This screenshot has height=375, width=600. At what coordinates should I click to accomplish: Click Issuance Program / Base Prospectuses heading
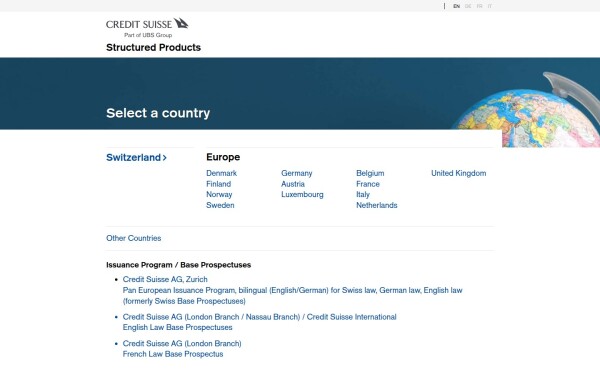coord(178,265)
